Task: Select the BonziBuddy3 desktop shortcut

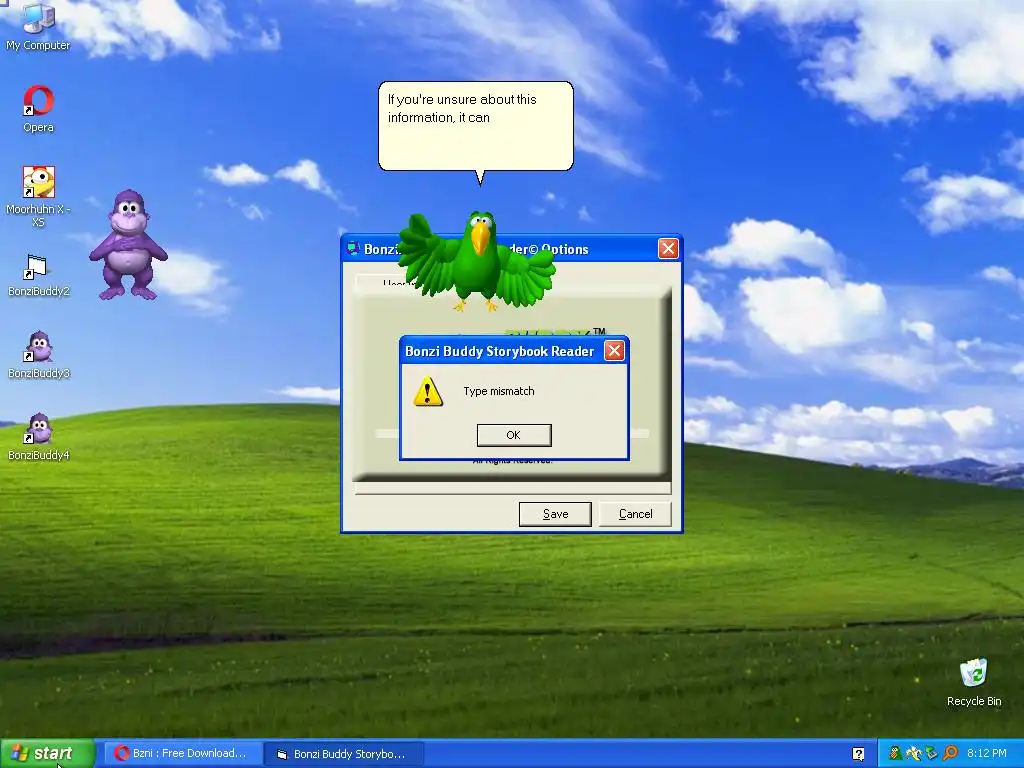Action: pos(39,355)
